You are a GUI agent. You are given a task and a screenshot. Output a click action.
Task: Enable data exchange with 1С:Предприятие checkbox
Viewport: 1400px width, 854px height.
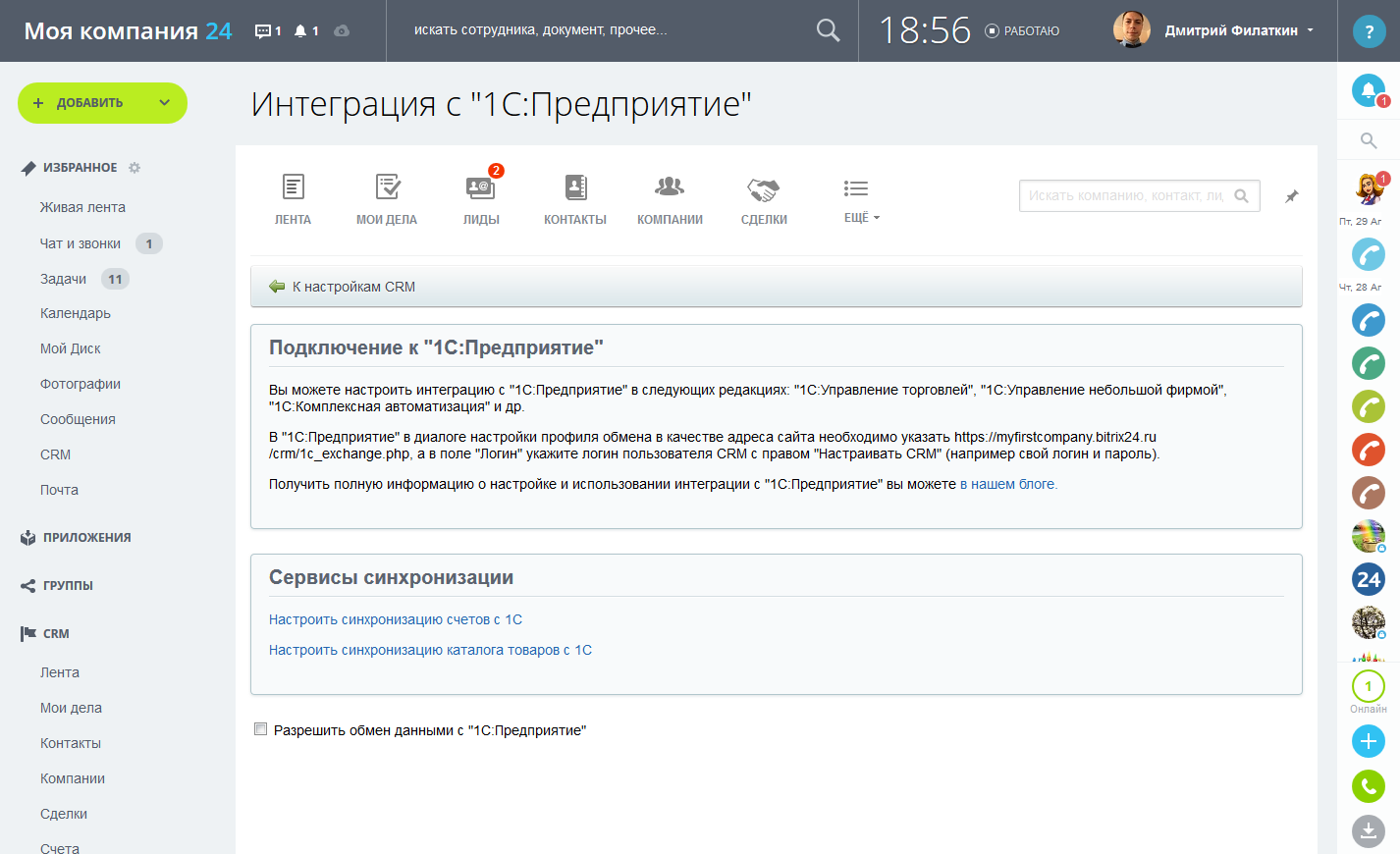[x=261, y=729]
